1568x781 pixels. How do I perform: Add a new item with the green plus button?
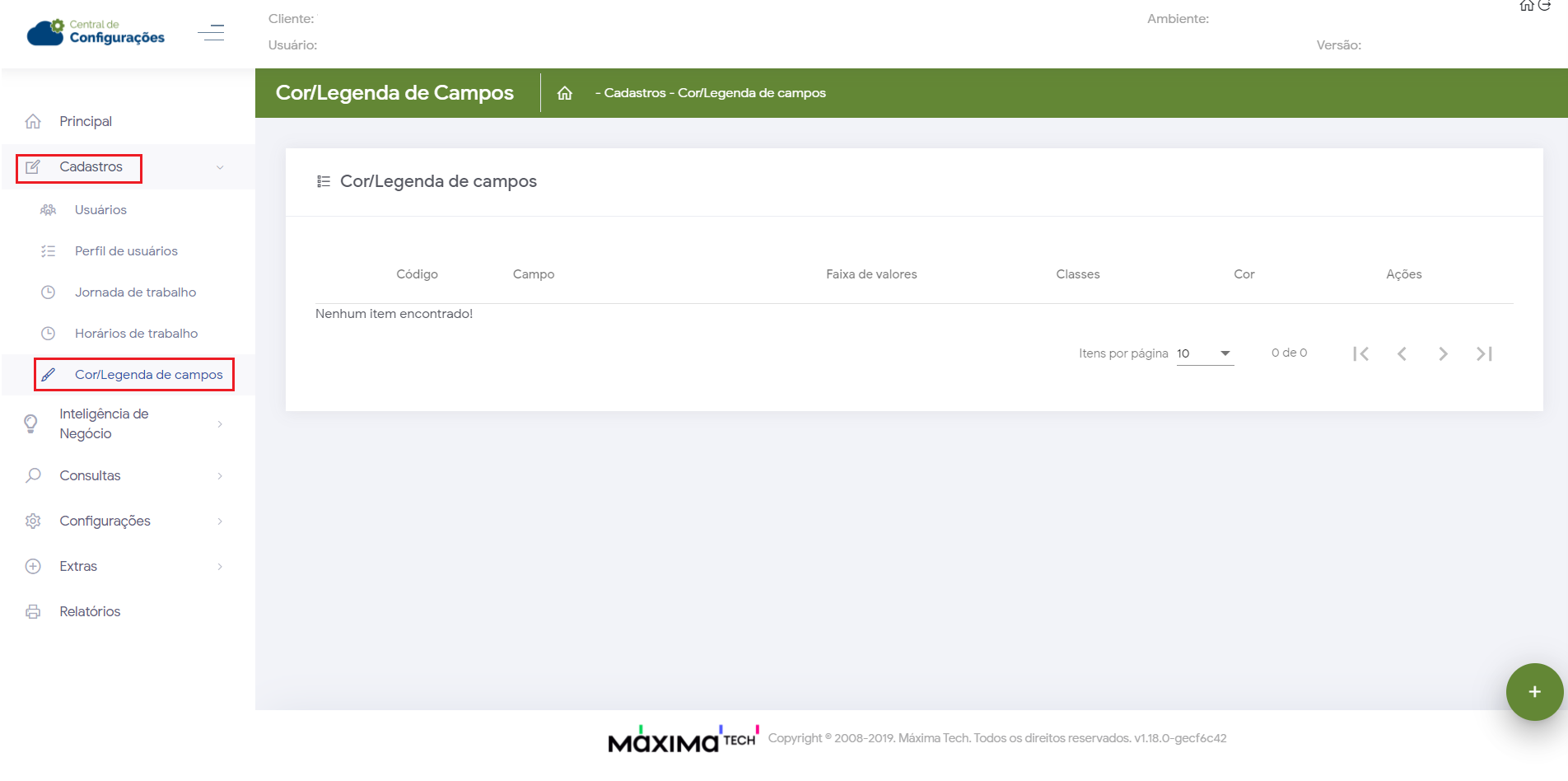pyautogui.click(x=1534, y=692)
